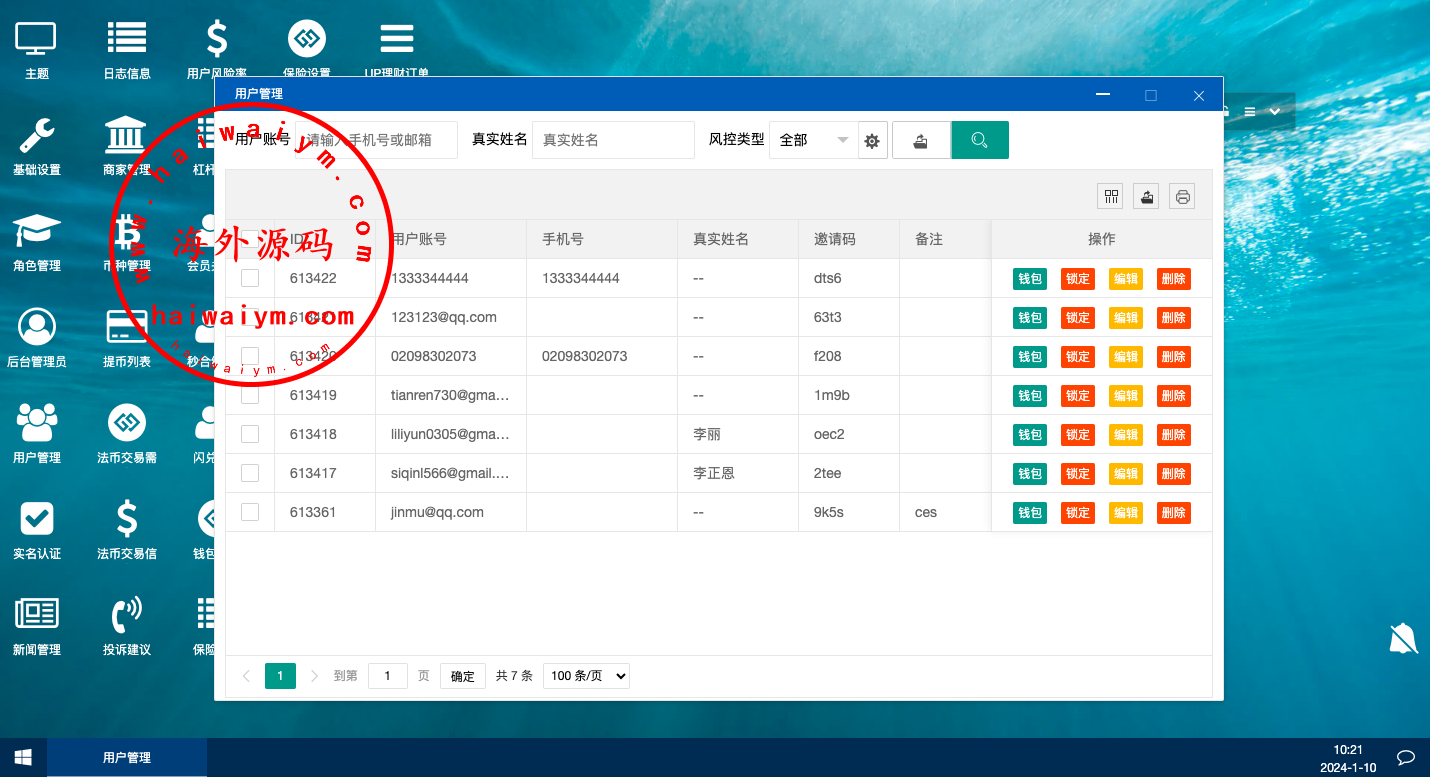The image size is (1430, 777).
Task: Click the column filter grid icon
Action: pos(1111,197)
